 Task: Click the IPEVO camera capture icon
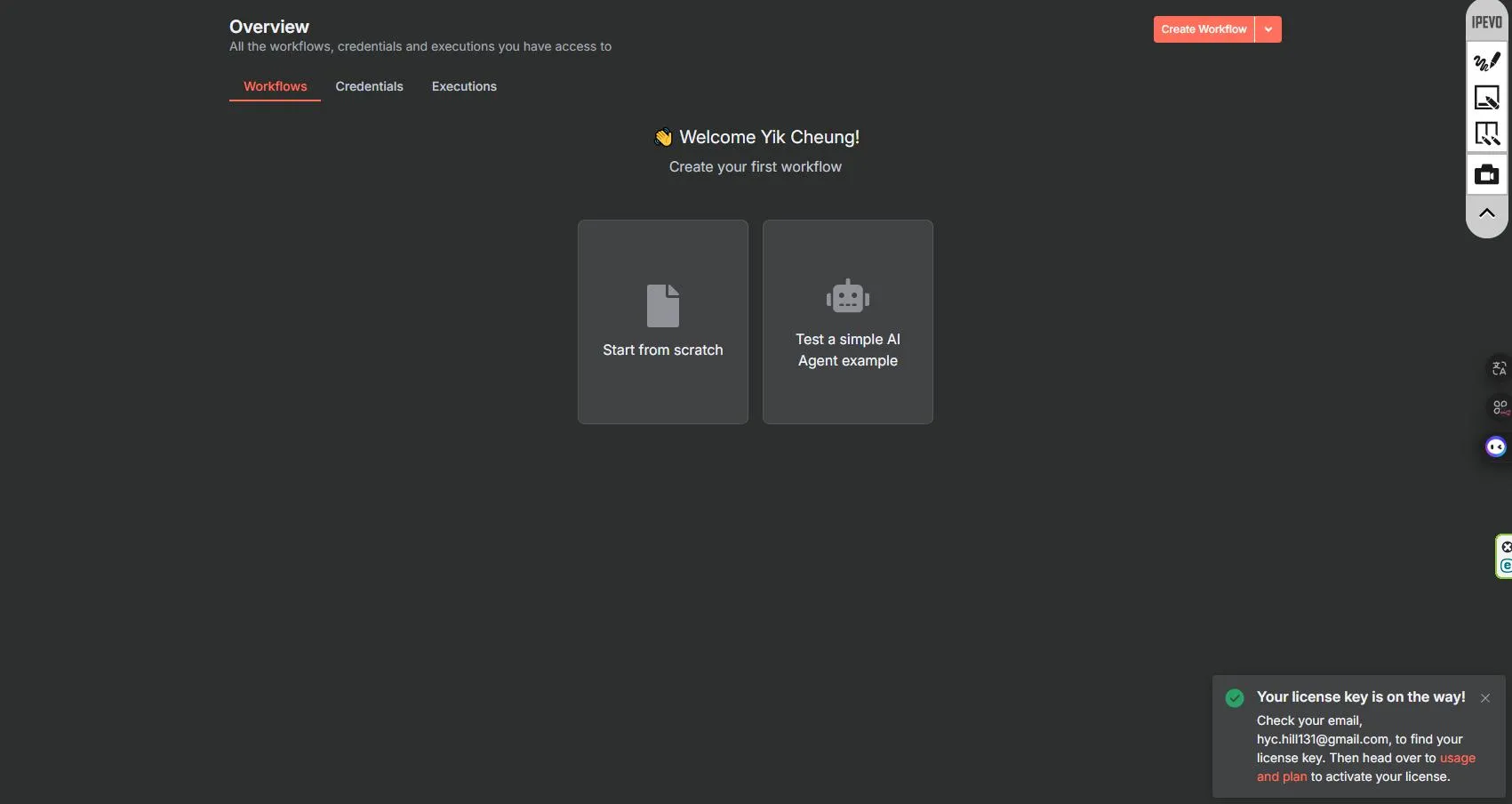[1486, 175]
